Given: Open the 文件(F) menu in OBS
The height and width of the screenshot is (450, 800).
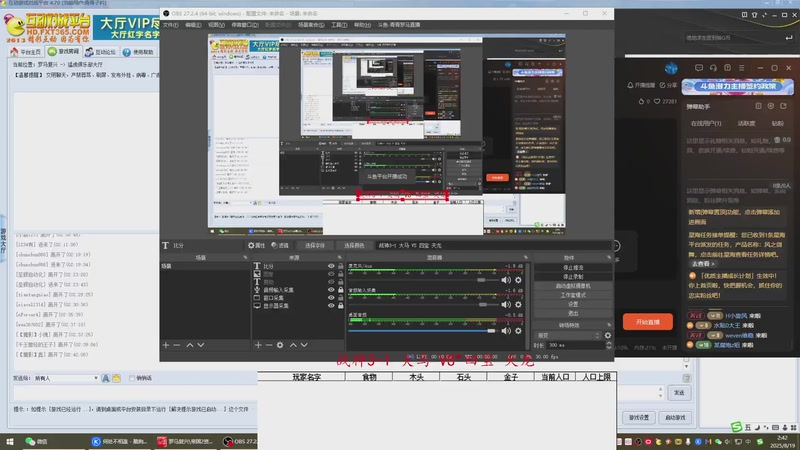Looking at the screenshot, I should (170, 25).
